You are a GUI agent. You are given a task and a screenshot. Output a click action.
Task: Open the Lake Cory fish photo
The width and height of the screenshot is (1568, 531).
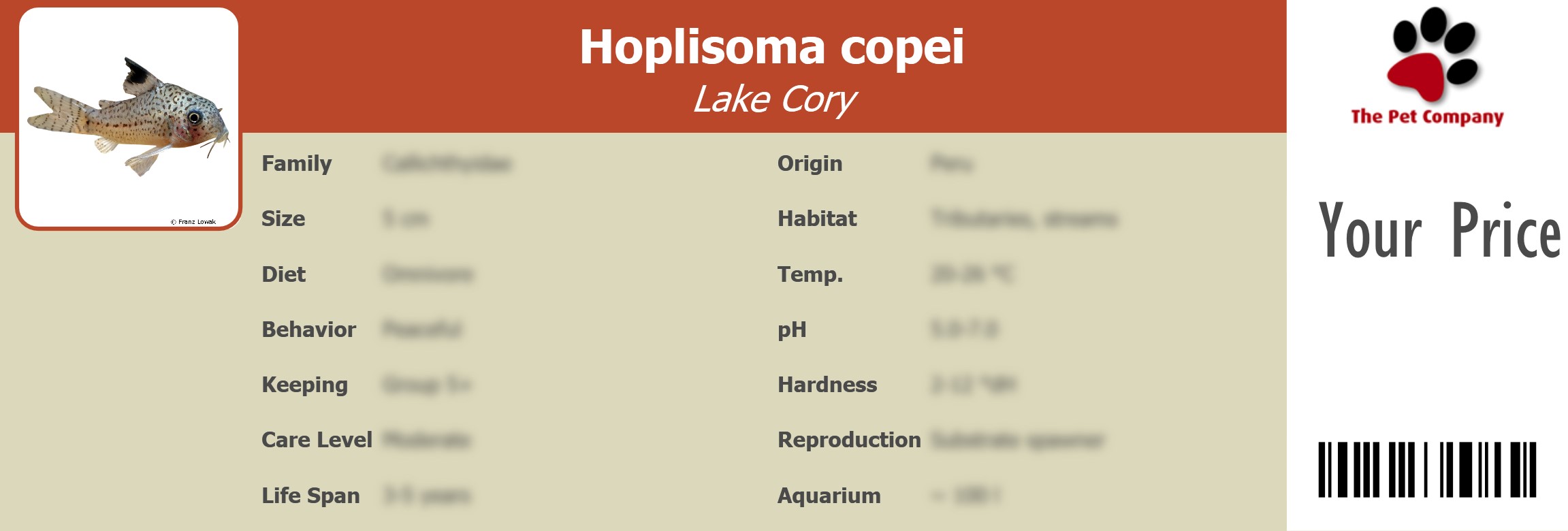click(x=129, y=116)
